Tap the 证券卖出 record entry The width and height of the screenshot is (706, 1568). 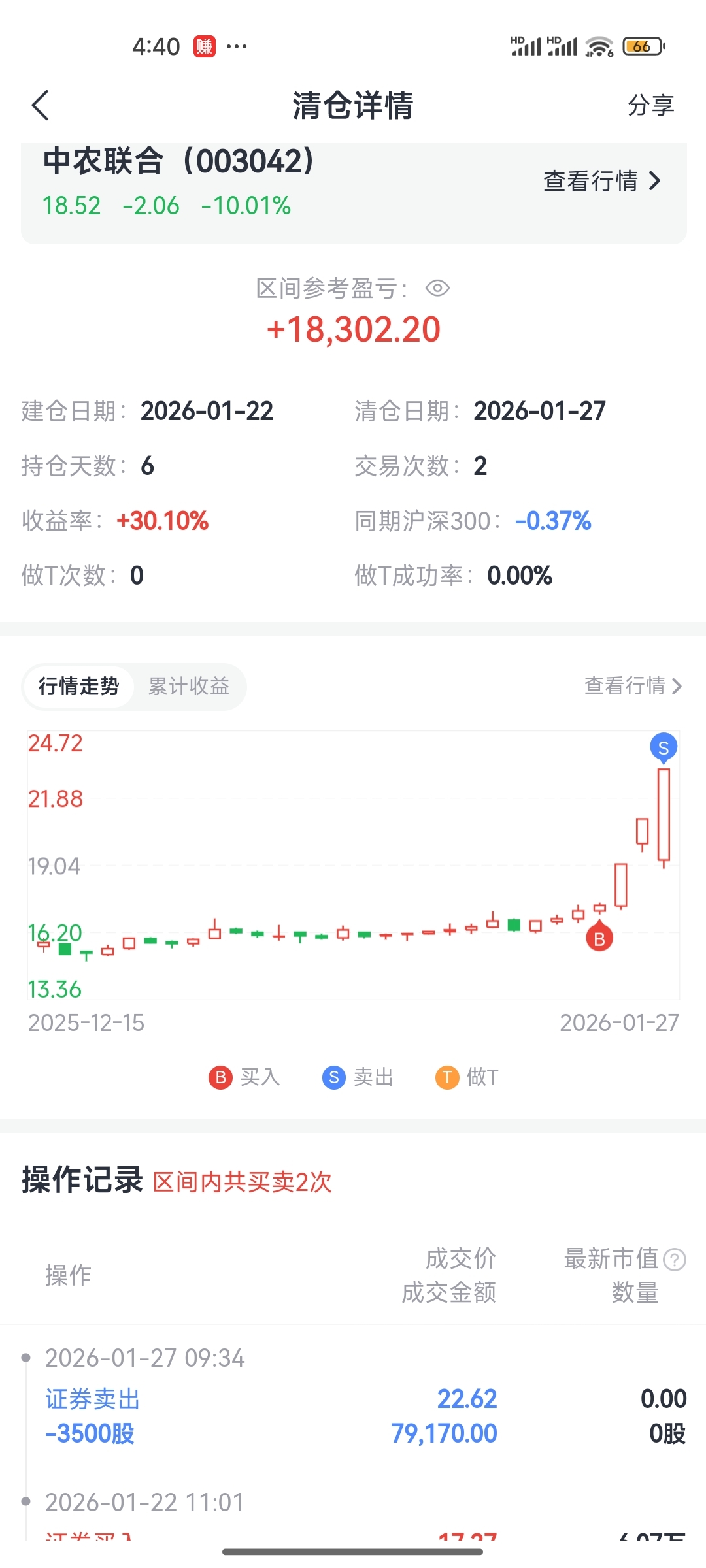(x=93, y=1399)
